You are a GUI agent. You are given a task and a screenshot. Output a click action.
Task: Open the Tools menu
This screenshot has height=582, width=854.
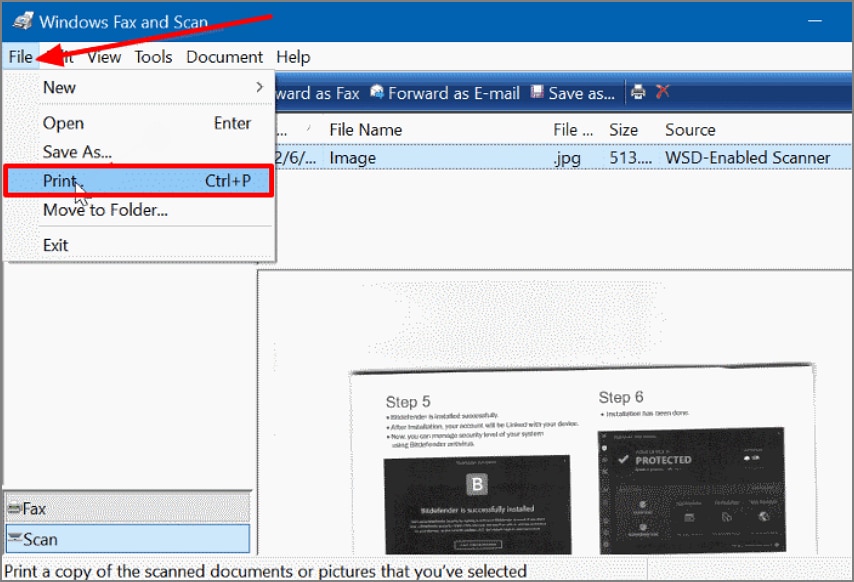point(153,57)
